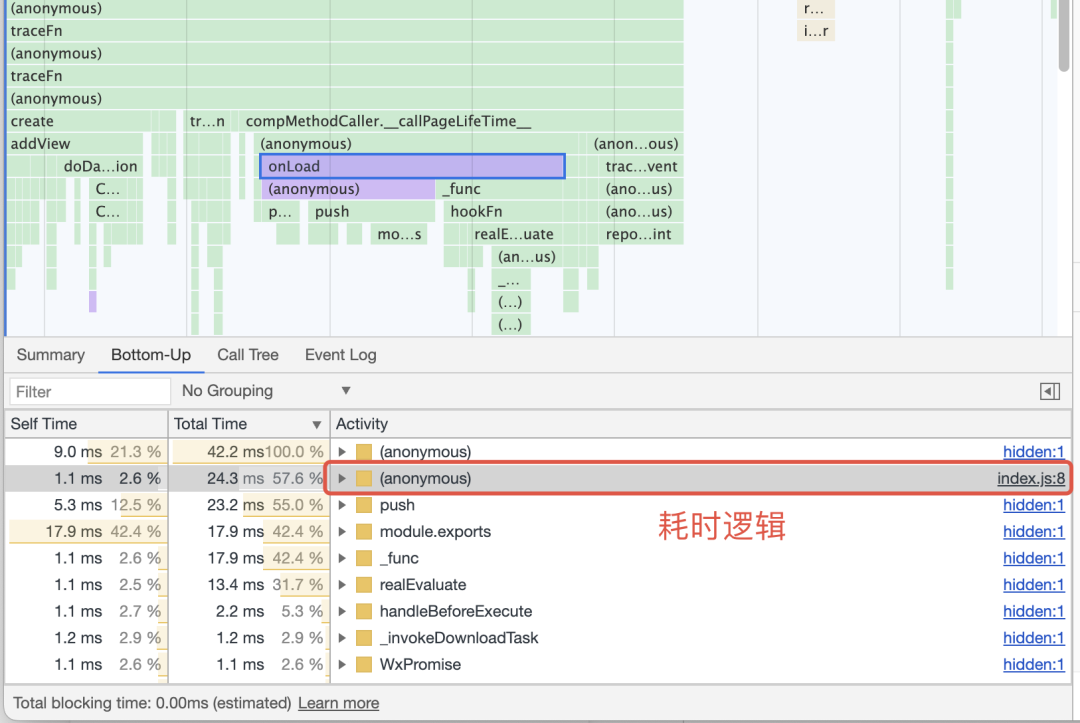Select the trac…vent flame chart block
Viewport: 1080px width, 723px height.
(641, 167)
